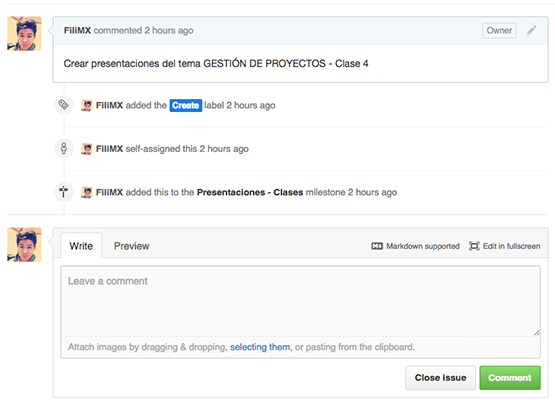
Task: Submit with the green Comment button
Action: pyautogui.click(x=510, y=378)
